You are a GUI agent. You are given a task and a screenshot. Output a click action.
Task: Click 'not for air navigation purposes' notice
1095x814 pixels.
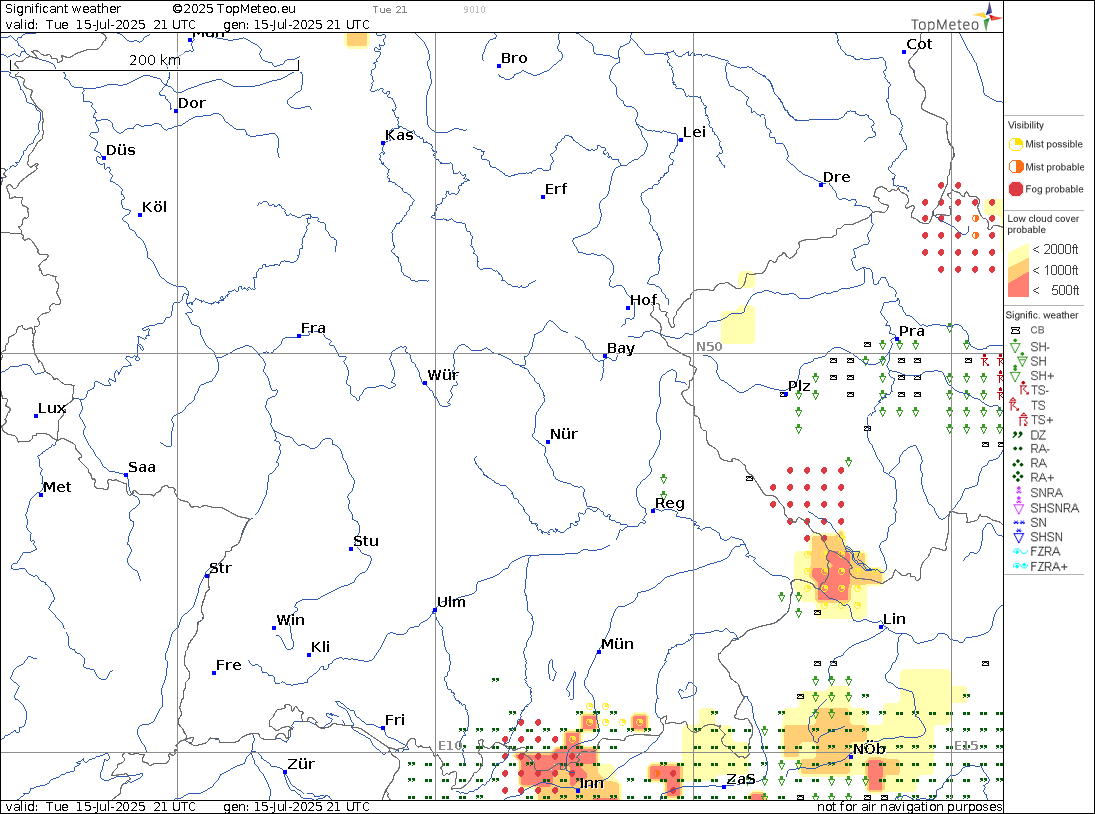pos(909,807)
